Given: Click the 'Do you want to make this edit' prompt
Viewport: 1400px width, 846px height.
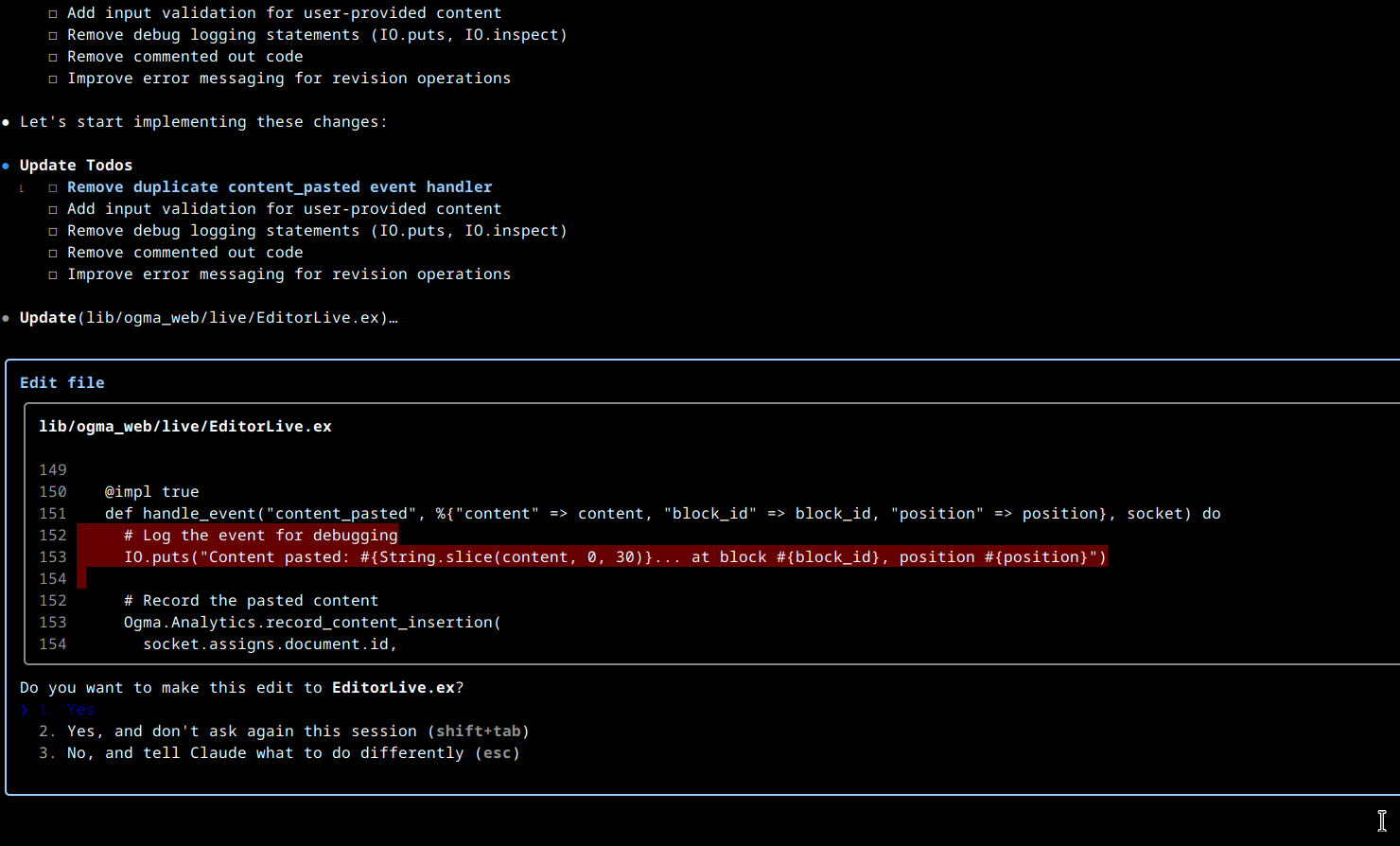Looking at the screenshot, I should click(x=242, y=688).
